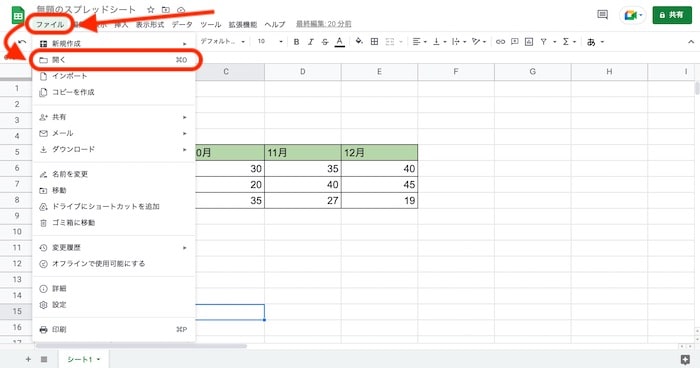The width and height of the screenshot is (700, 368).
Task: Click the ファイル menu
Action: point(50,24)
